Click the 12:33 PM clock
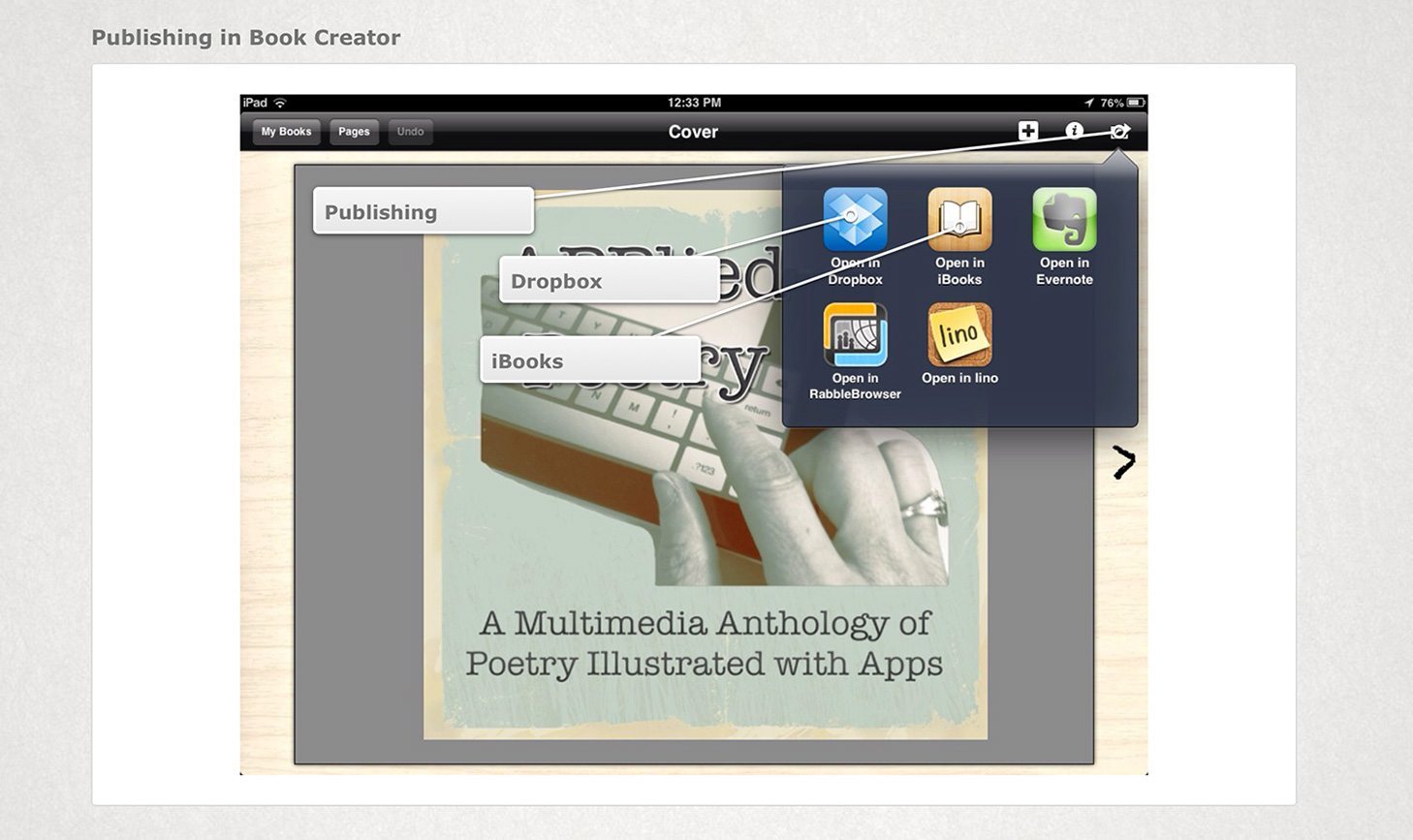The width and height of the screenshot is (1413, 840). click(x=694, y=103)
